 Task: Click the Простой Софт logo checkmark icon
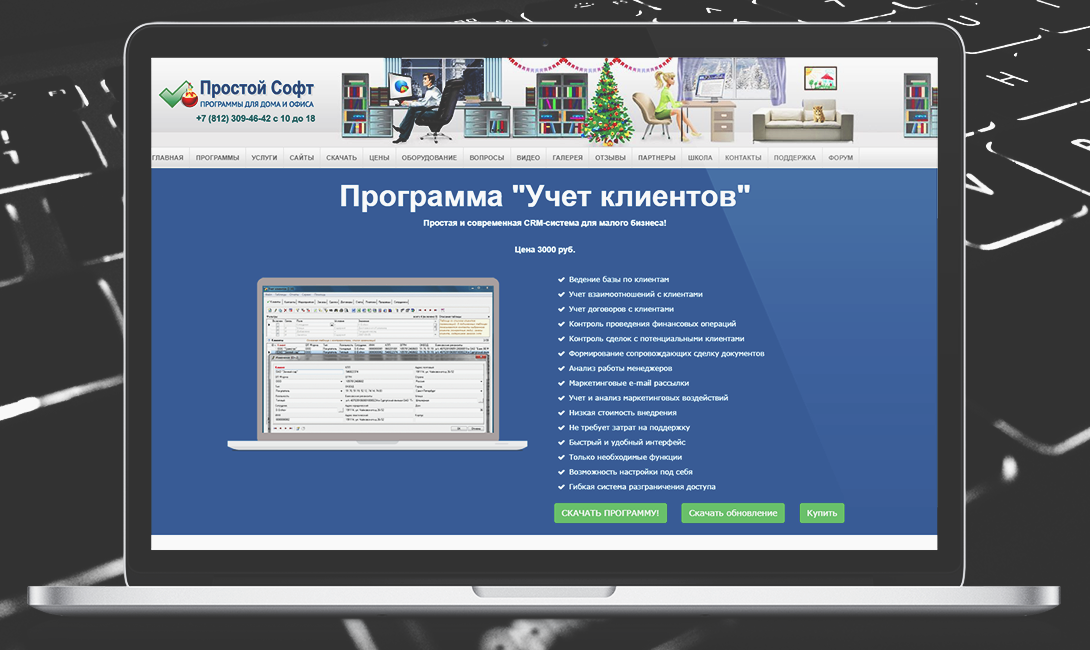[178, 95]
